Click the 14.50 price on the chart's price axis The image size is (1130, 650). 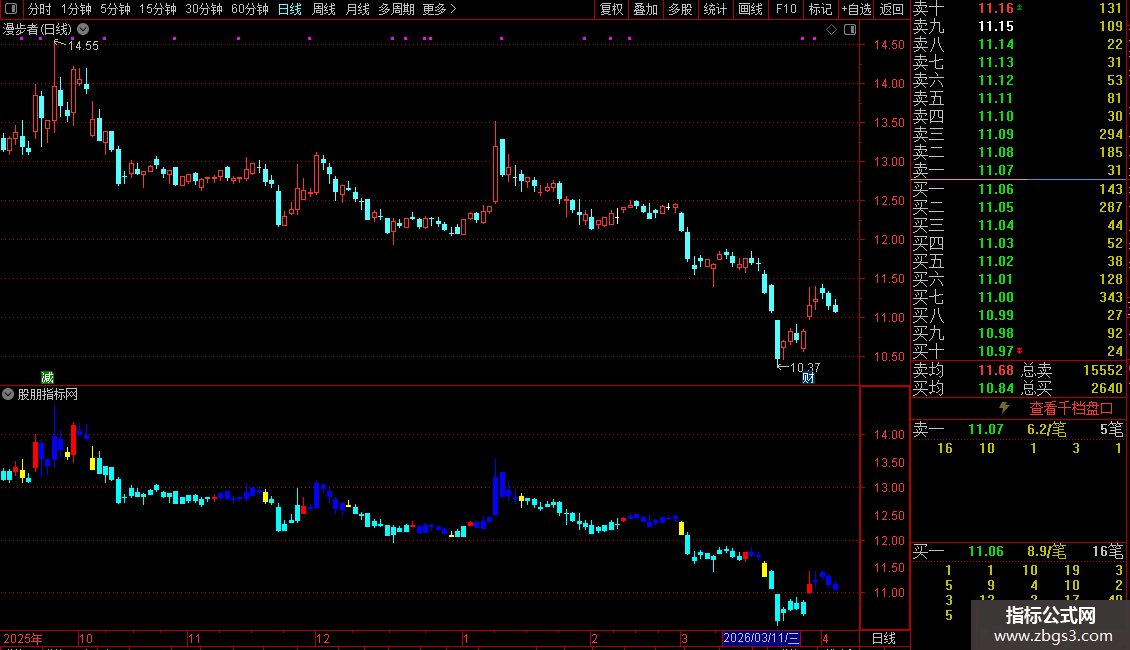(889, 45)
